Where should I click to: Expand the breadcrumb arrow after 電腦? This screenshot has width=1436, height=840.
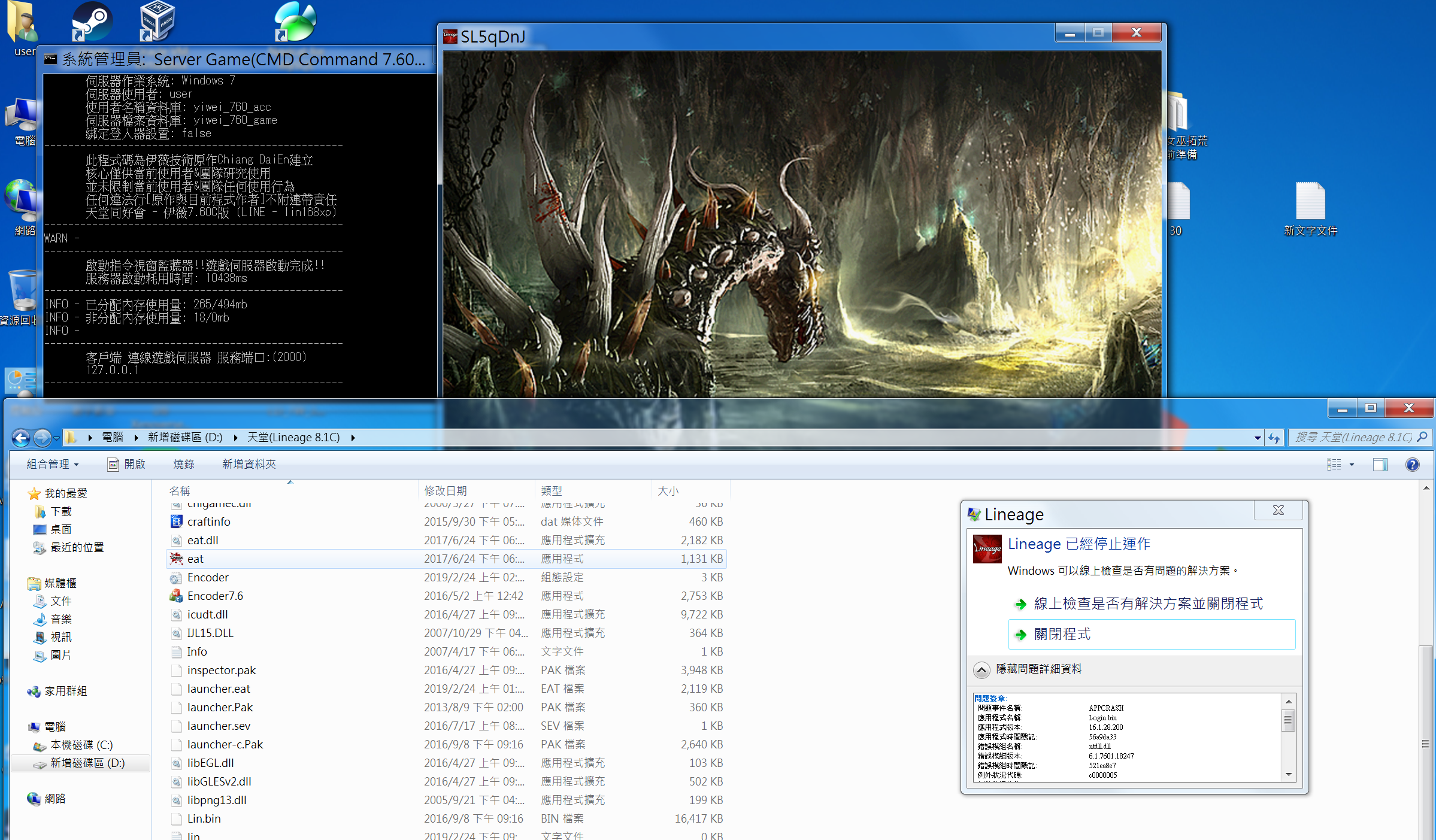tap(136, 438)
